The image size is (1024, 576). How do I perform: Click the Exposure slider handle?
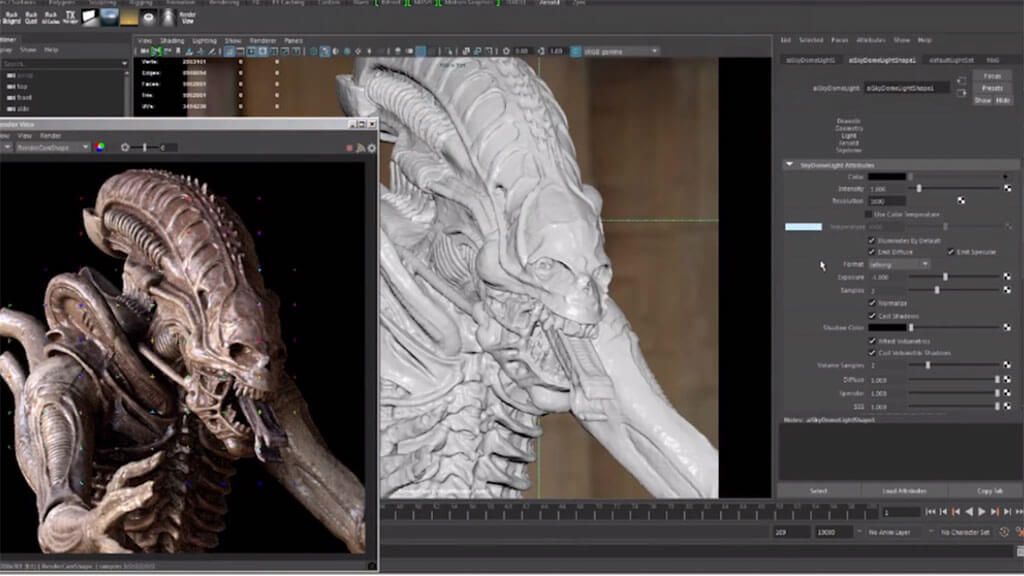[945, 277]
